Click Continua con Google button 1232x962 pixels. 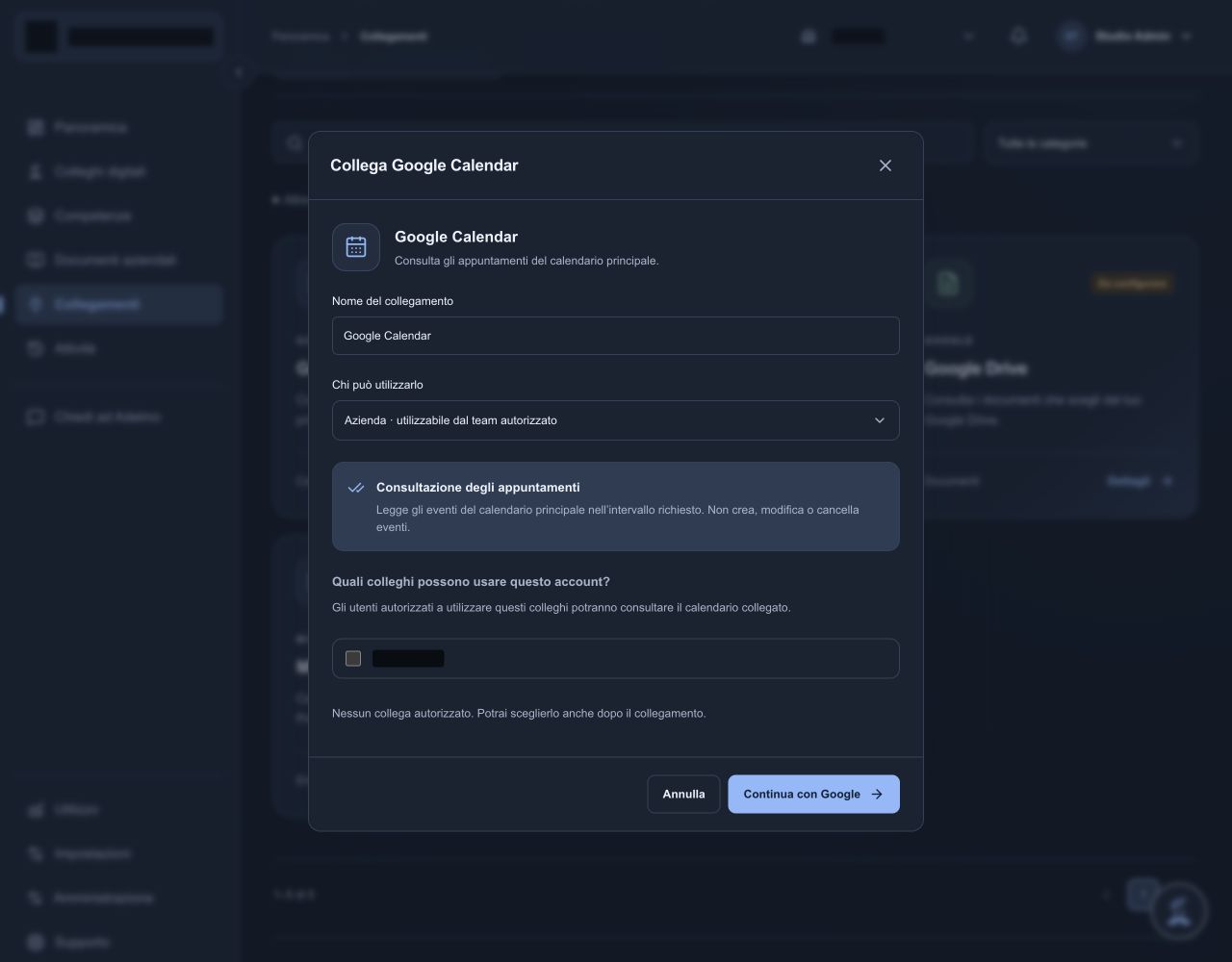click(813, 794)
